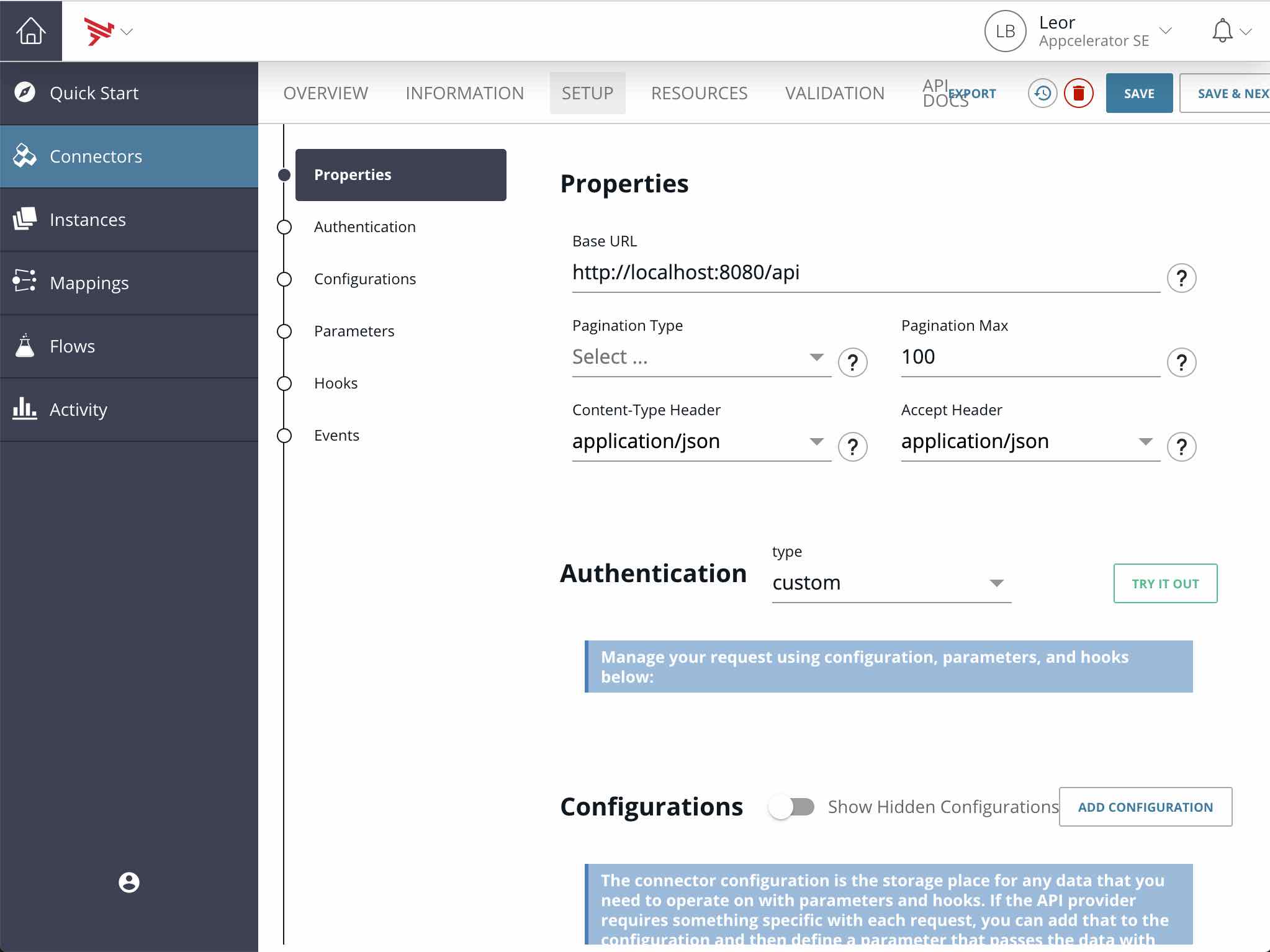Viewport: 1270px width, 952px height.
Task: Open the Pagination Type dropdown
Action: tap(701, 357)
